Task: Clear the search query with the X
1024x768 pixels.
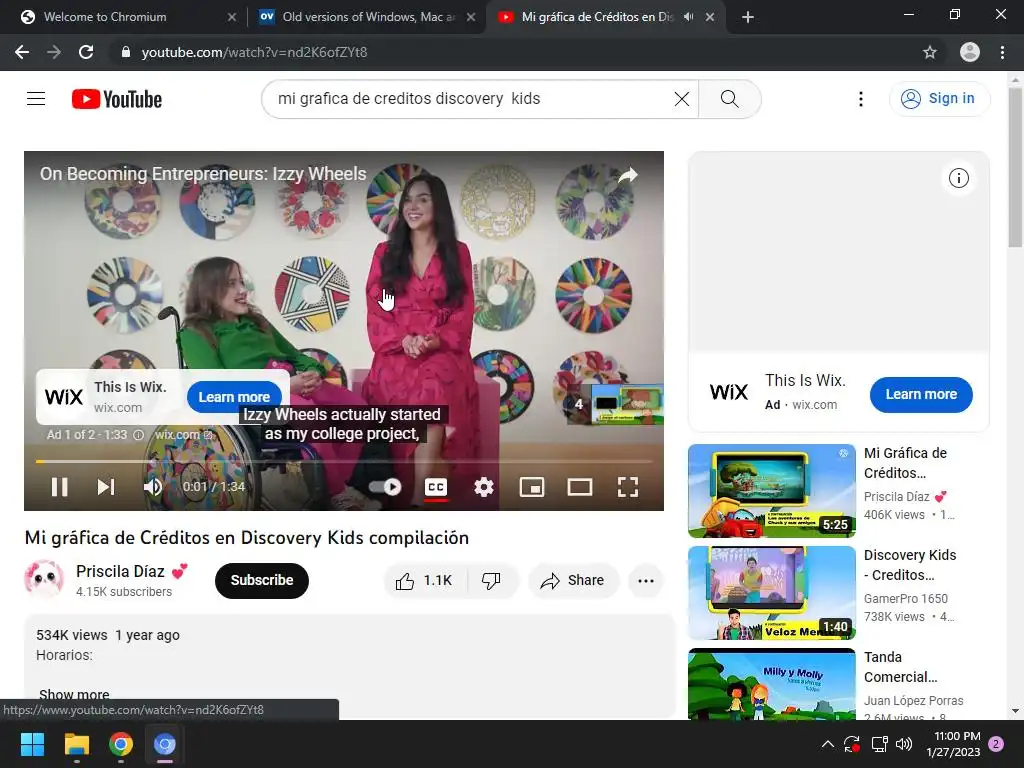Action: click(682, 99)
